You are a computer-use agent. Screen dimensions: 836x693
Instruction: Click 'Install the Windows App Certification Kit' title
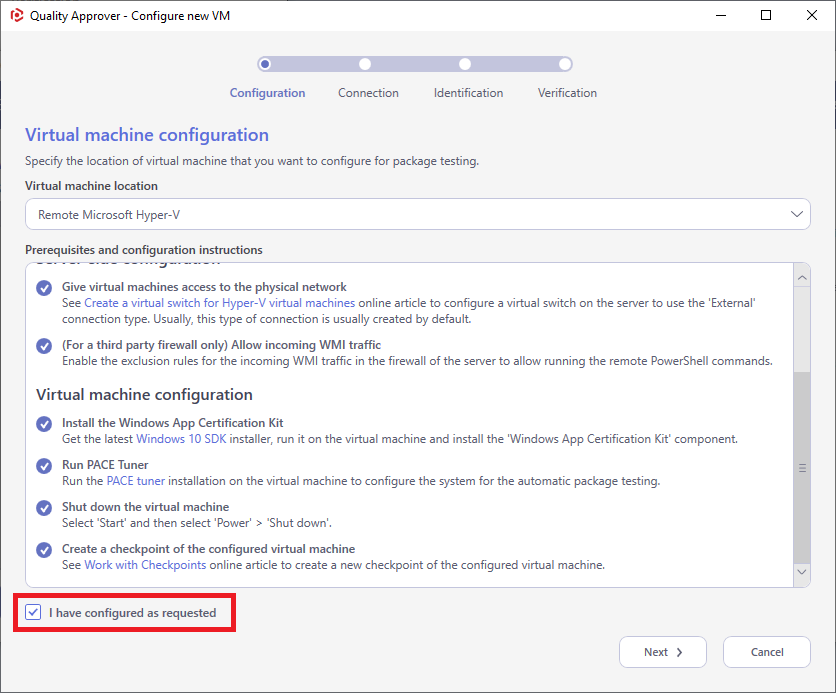[x=173, y=423]
